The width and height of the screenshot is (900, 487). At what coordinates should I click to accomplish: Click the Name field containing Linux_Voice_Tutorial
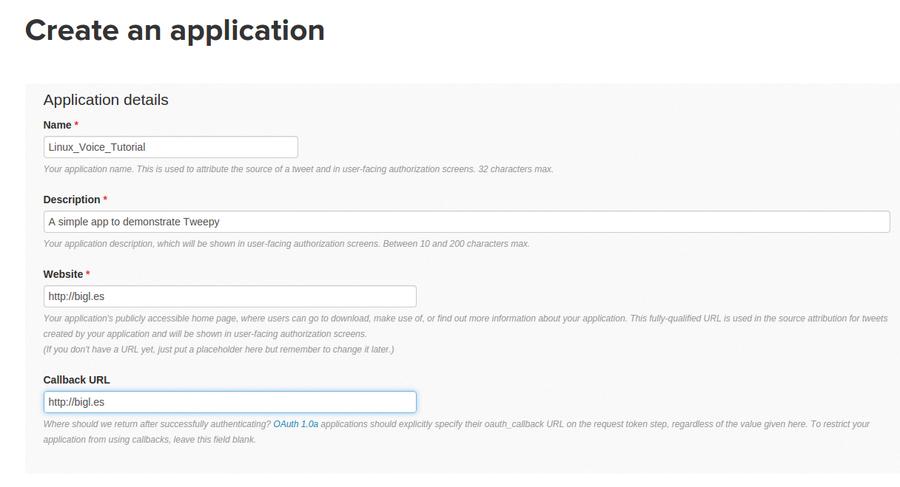(x=170, y=147)
